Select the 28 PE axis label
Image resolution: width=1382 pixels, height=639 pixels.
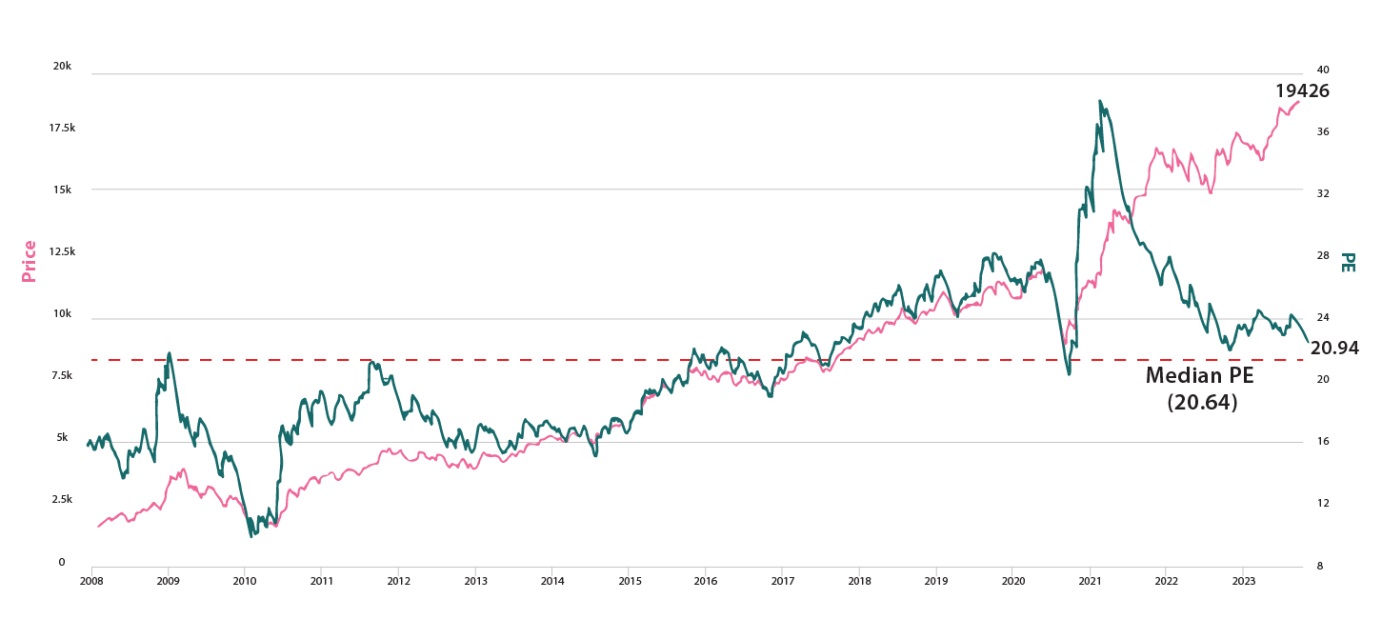(x=1322, y=256)
